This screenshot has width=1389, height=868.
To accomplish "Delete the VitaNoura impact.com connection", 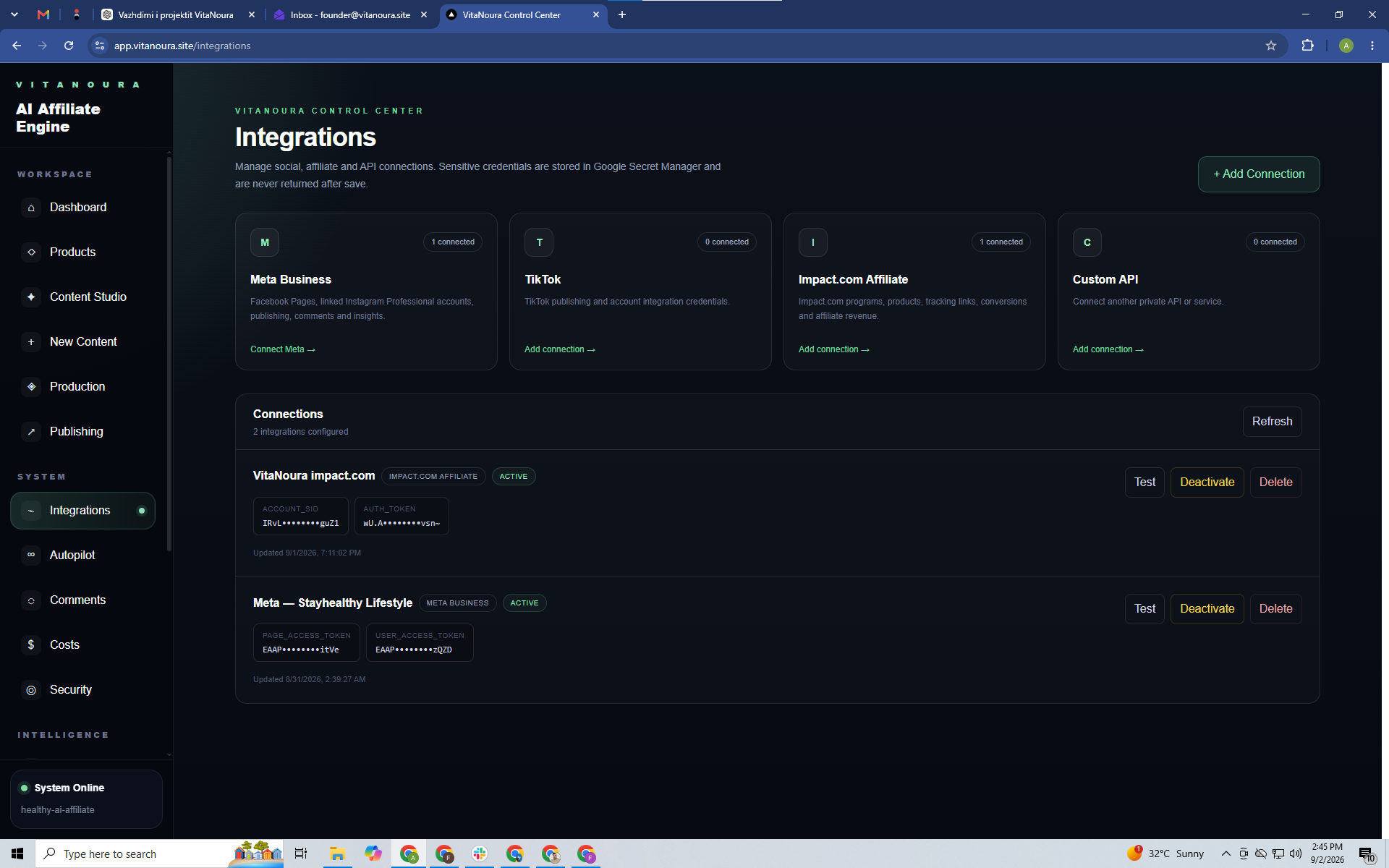I will (1275, 482).
